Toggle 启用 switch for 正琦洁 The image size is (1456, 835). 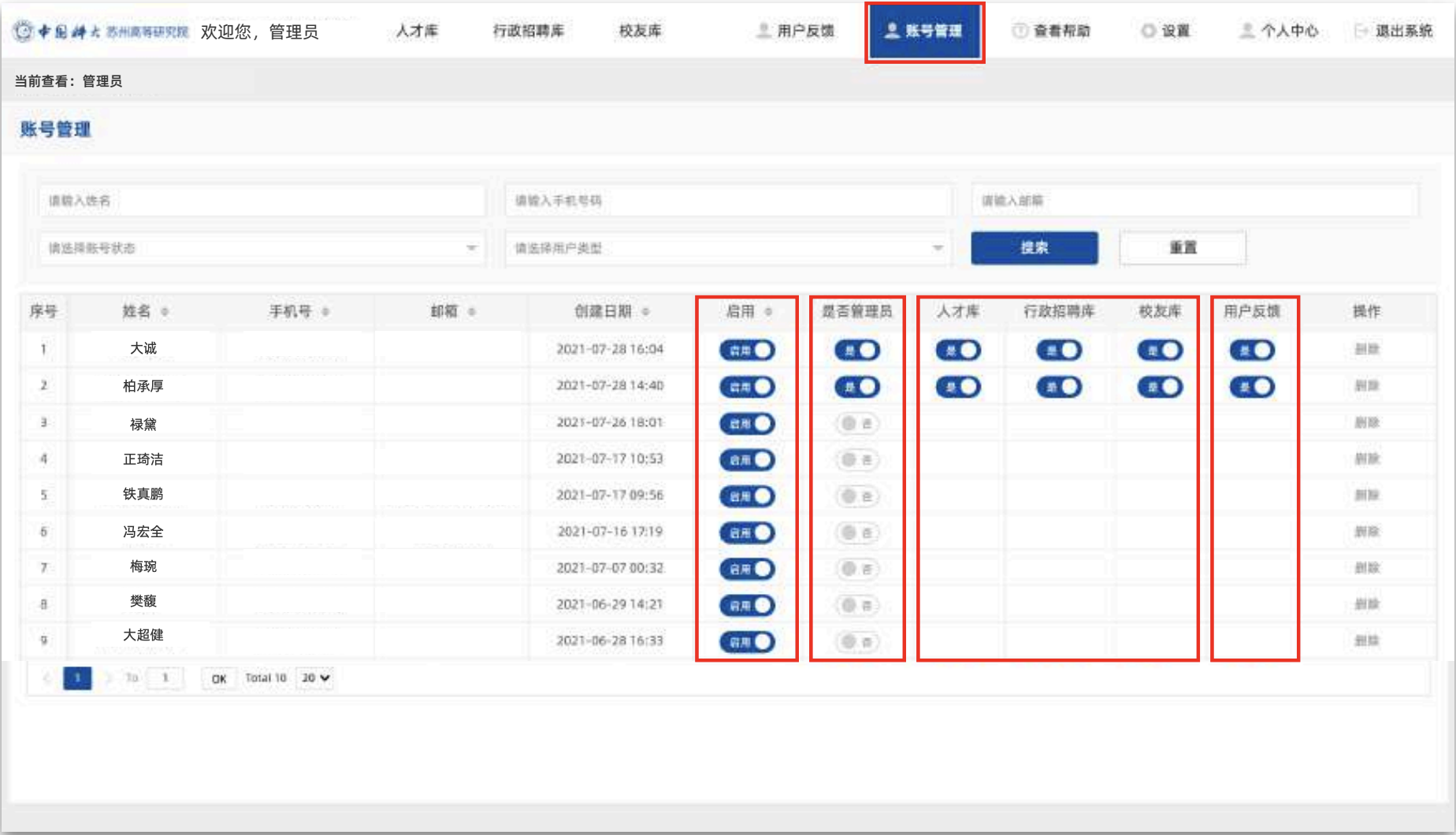[747, 460]
